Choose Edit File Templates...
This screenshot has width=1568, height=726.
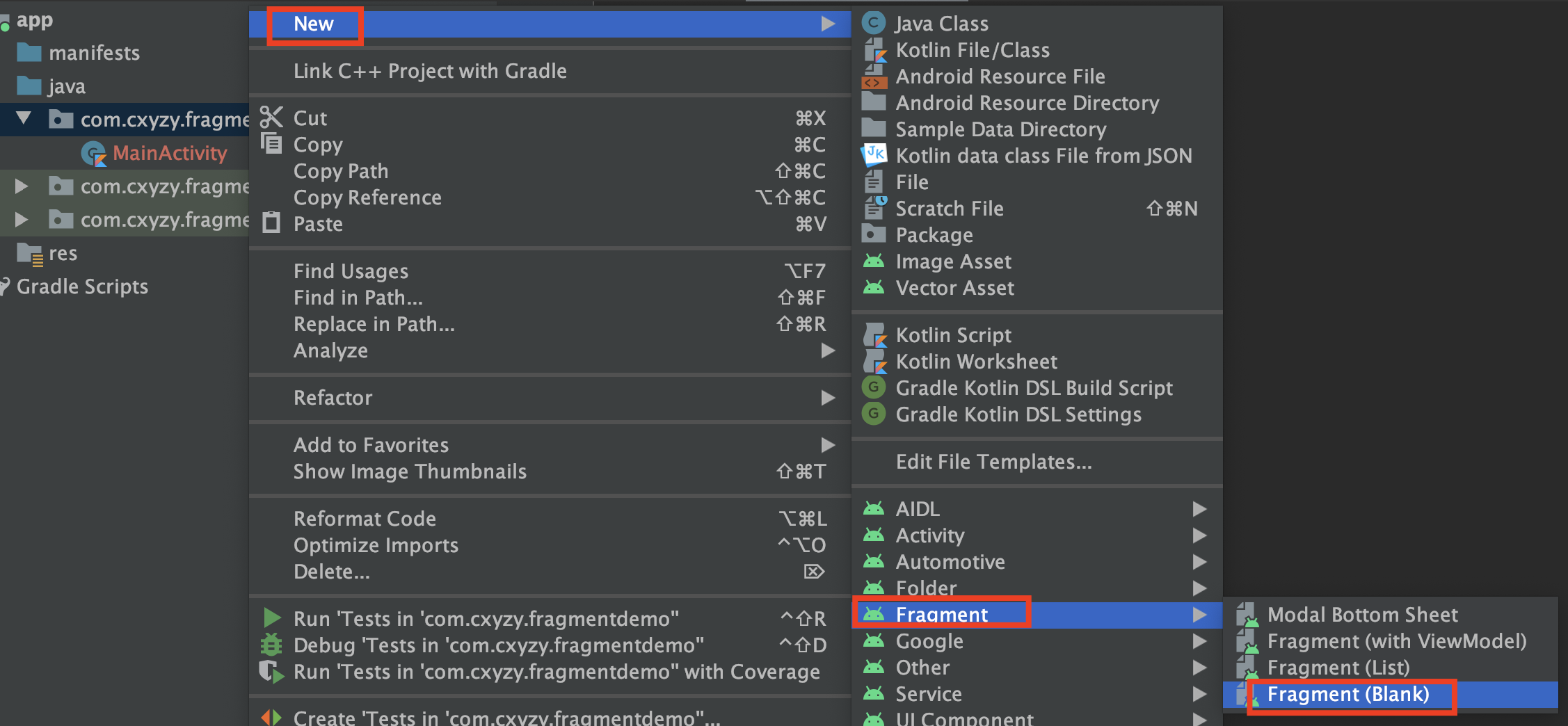[x=1037, y=462]
